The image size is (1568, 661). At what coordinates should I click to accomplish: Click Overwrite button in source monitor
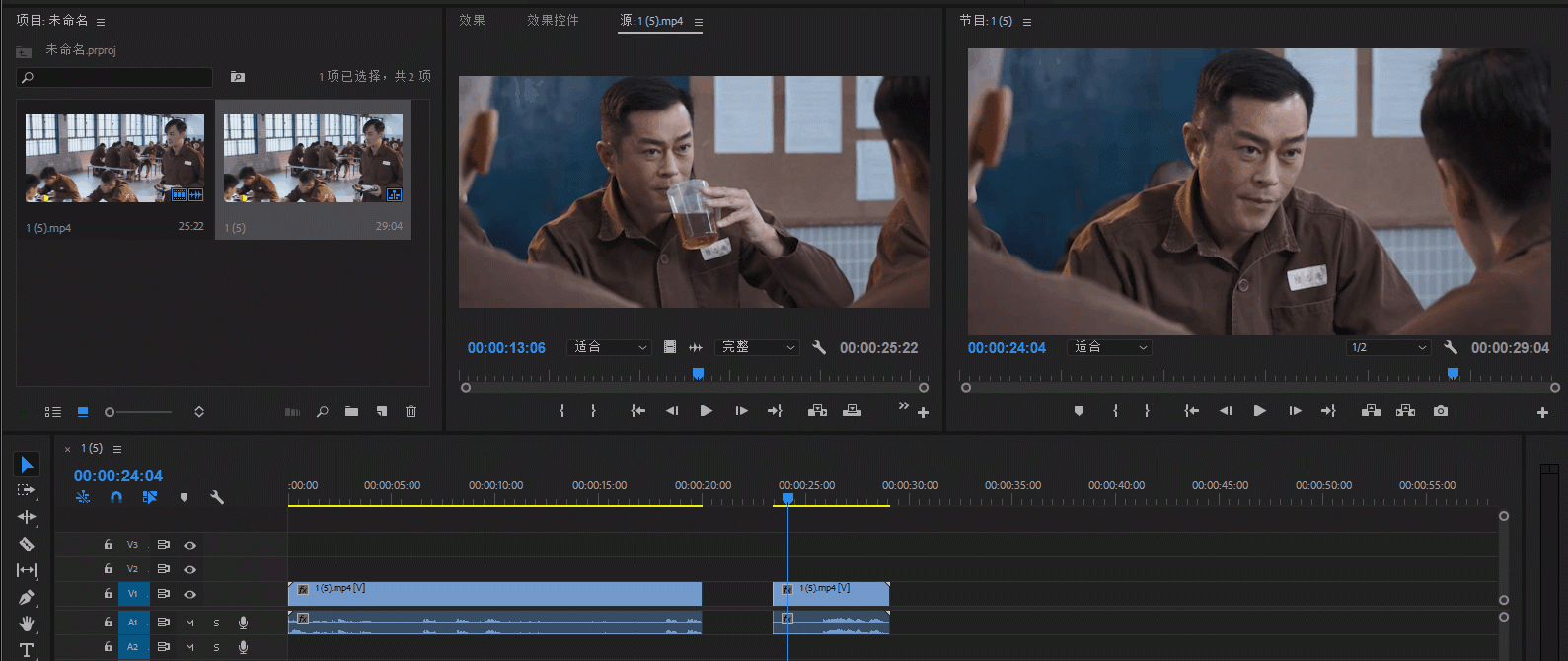pyautogui.click(x=852, y=411)
